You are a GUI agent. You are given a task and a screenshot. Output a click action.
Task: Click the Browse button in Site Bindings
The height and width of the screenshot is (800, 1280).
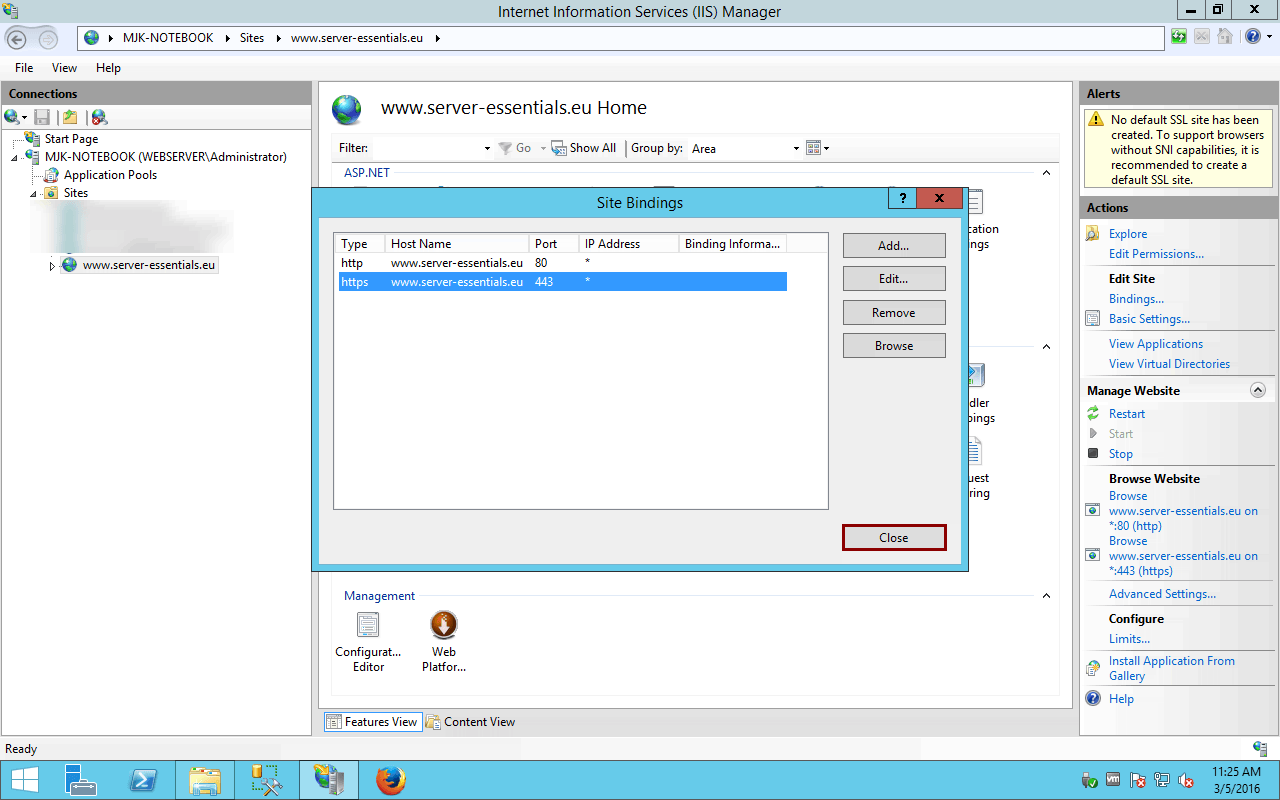[x=894, y=346]
